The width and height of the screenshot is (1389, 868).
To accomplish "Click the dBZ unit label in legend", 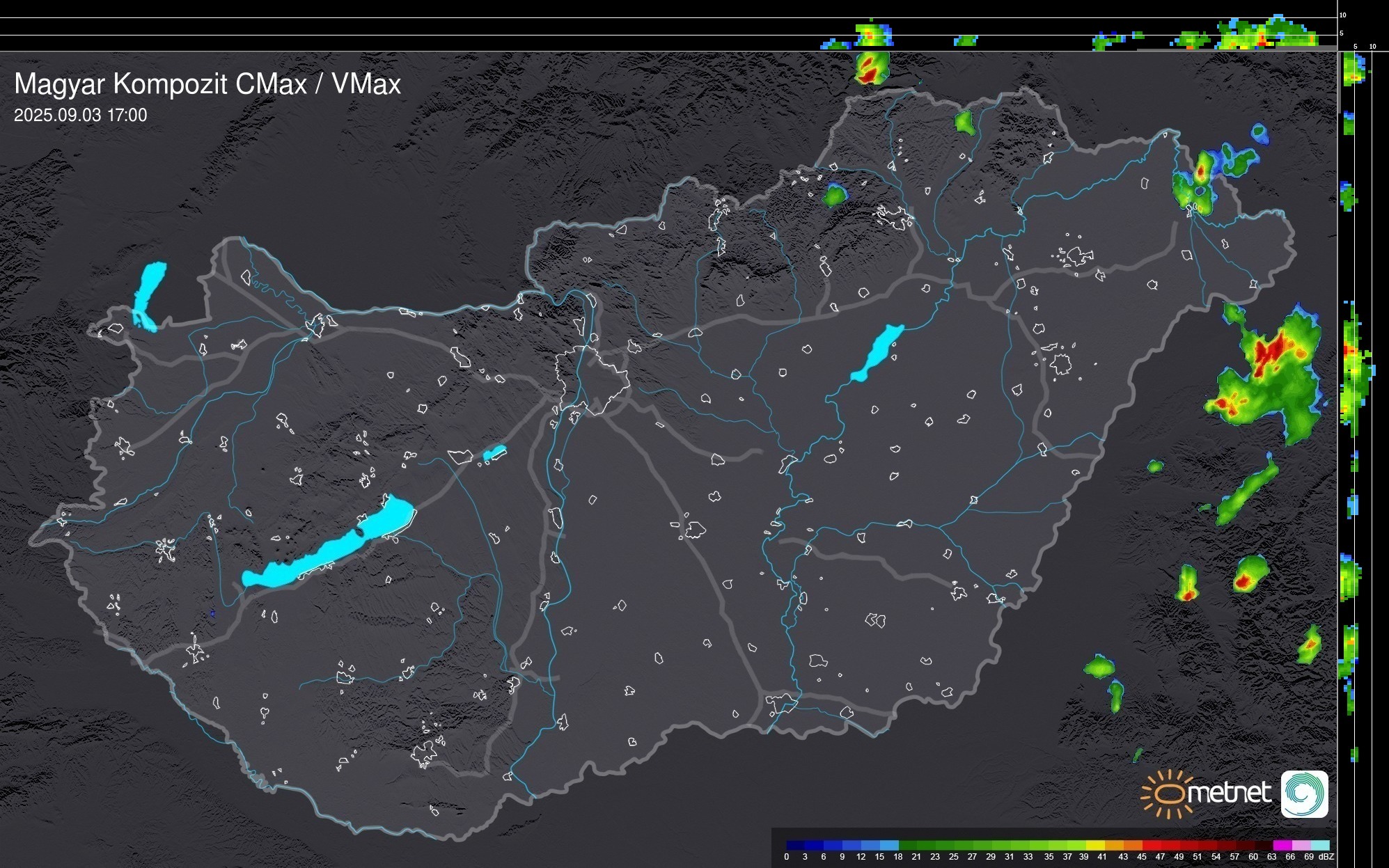I will coord(1326,857).
